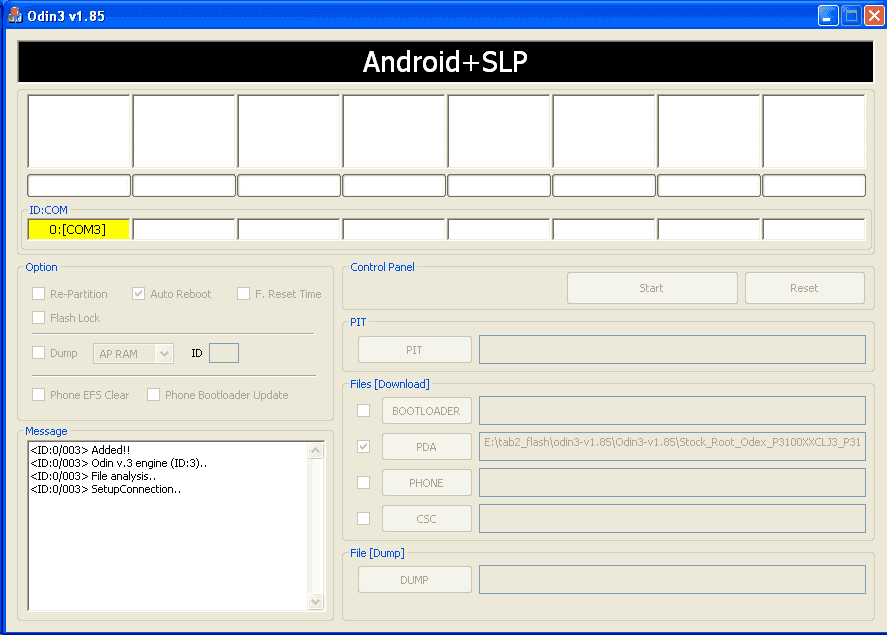This screenshot has height=635, width=887.
Task: Tick the checkbox beside PHONE
Action: click(364, 482)
